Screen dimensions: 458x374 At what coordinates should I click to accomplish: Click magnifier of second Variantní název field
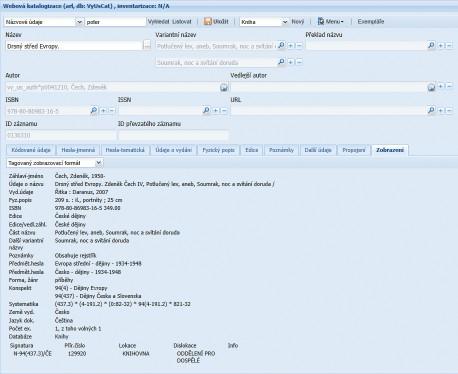click(x=281, y=62)
